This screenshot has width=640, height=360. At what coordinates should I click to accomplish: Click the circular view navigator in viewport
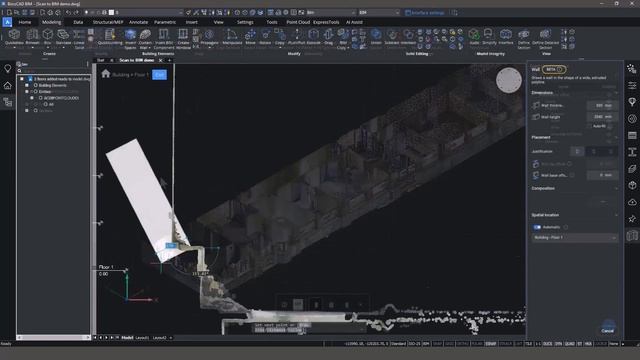[x=509, y=80]
